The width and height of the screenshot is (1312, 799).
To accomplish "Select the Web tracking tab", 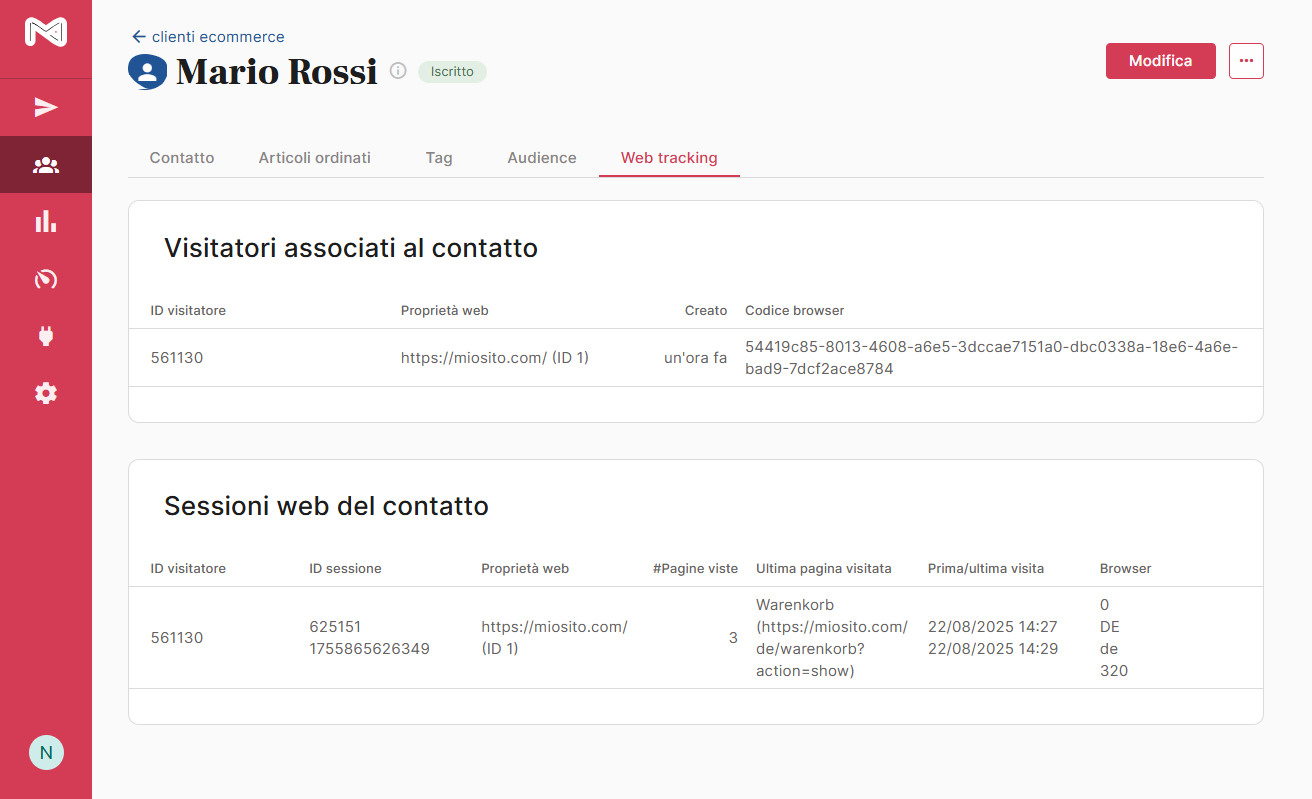I will (669, 158).
